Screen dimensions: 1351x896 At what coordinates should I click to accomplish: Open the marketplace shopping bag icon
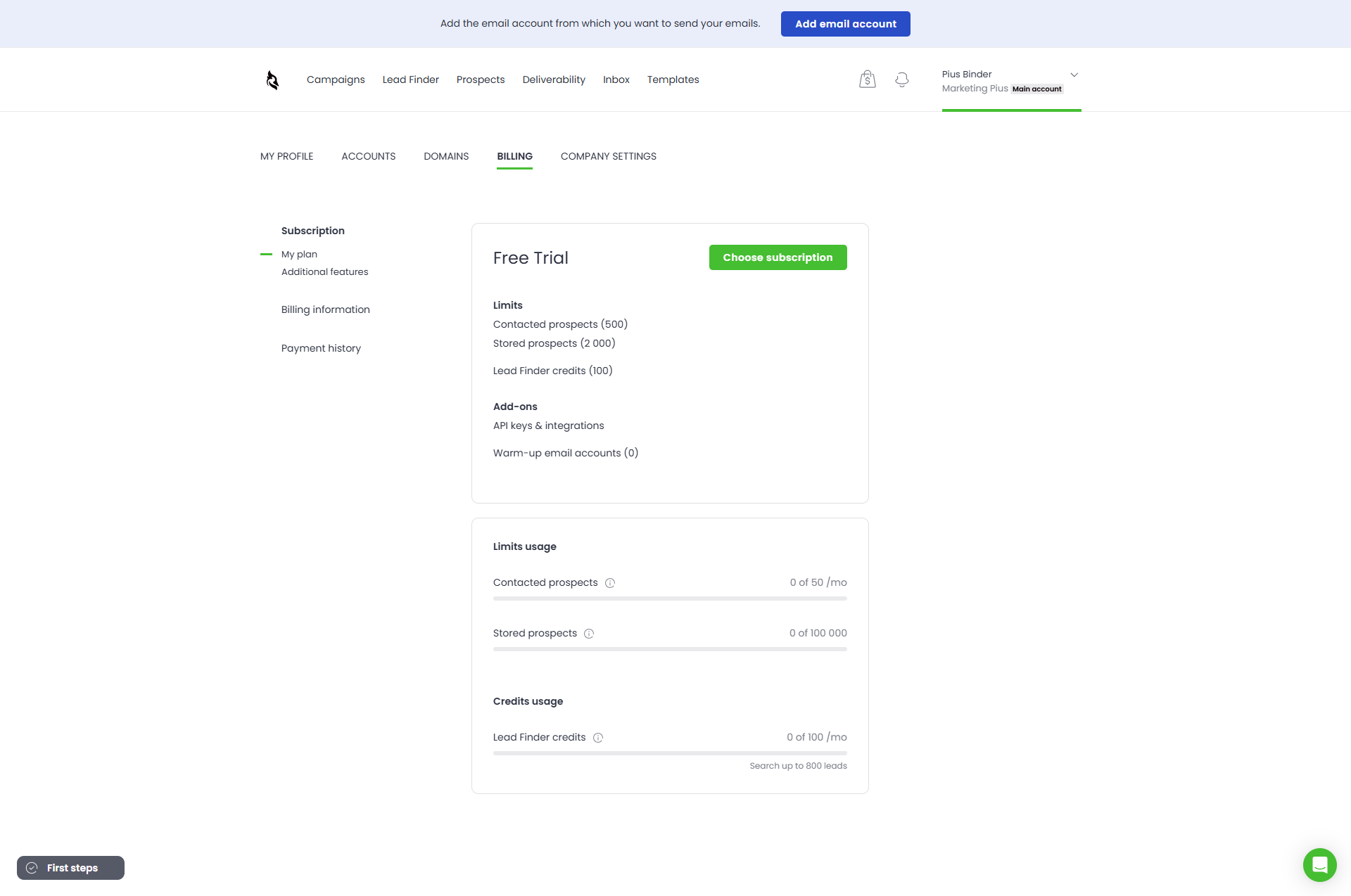pyautogui.click(x=867, y=79)
